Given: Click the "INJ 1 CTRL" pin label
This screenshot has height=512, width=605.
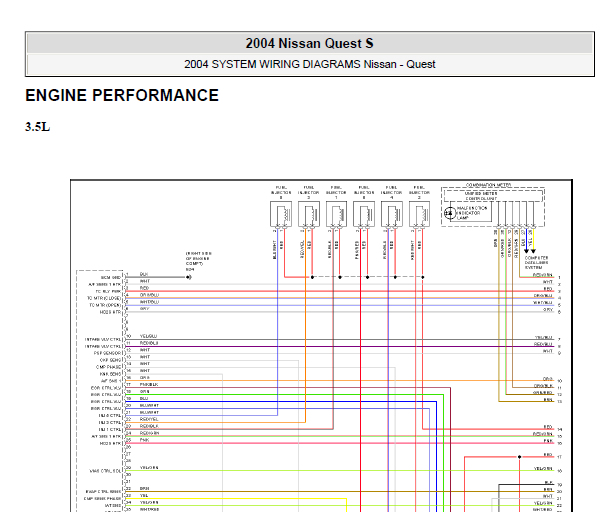Looking at the screenshot, I should (110, 429).
